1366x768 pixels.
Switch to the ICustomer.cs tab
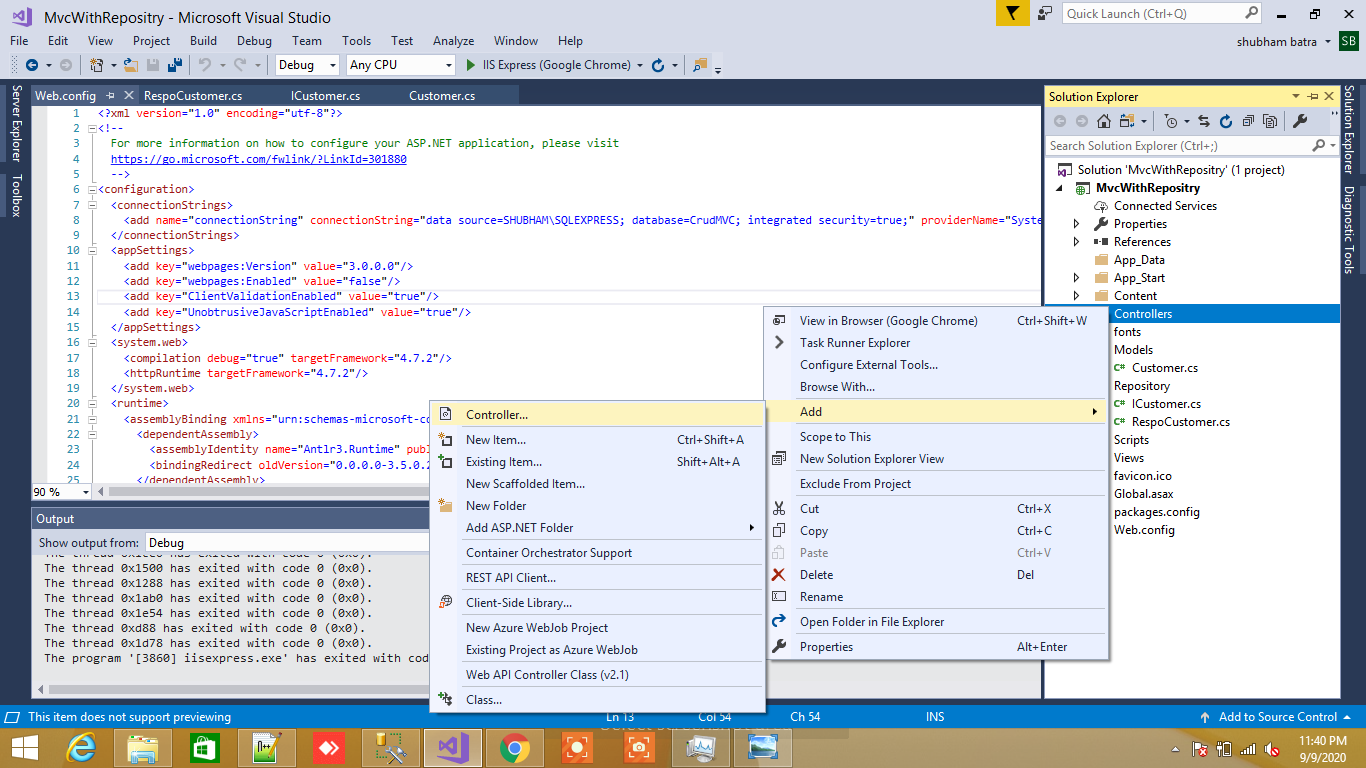(x=325, y=96)
